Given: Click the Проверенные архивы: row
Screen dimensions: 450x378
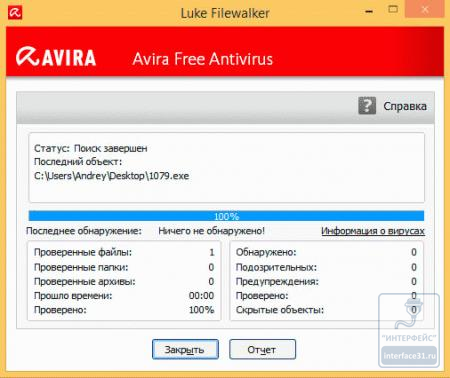Looking at the screenshot, I should tap(124, 281).
